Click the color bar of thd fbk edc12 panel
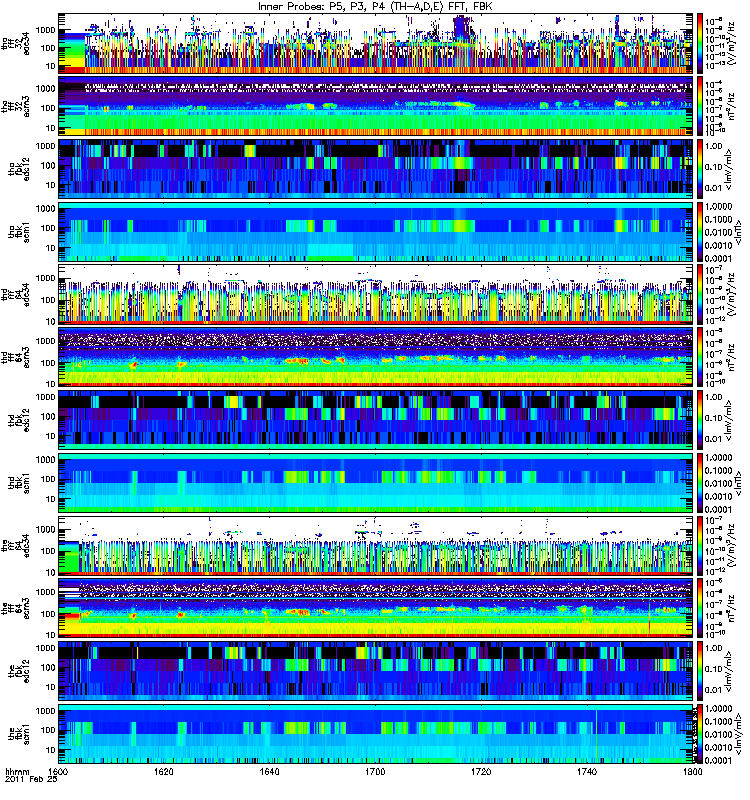The image size is (750, 800). point(700,420)
